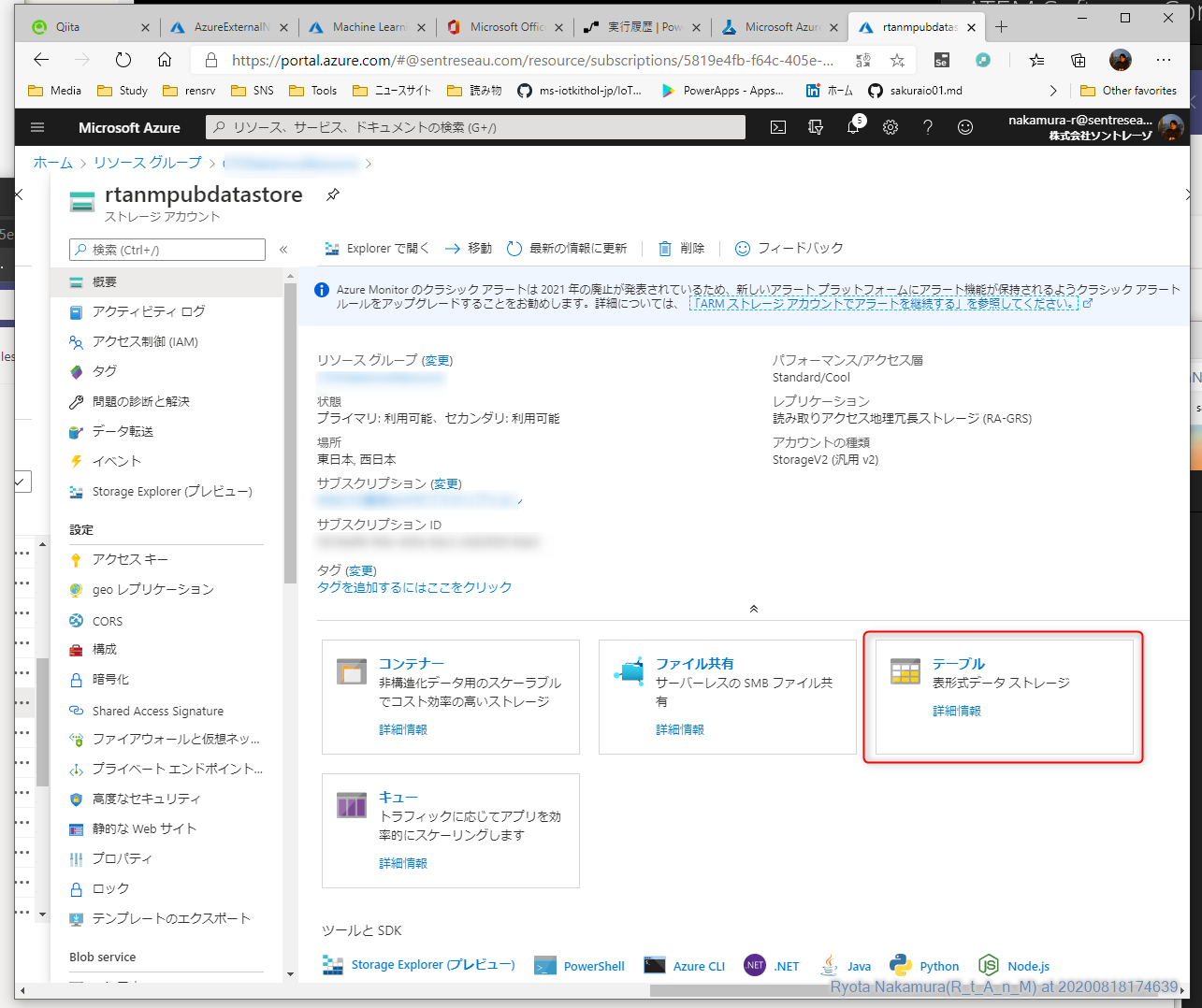Open the browser settings and more menu
The width and height of the screenshot is (1202, 1008).
tap(1164, 60)
